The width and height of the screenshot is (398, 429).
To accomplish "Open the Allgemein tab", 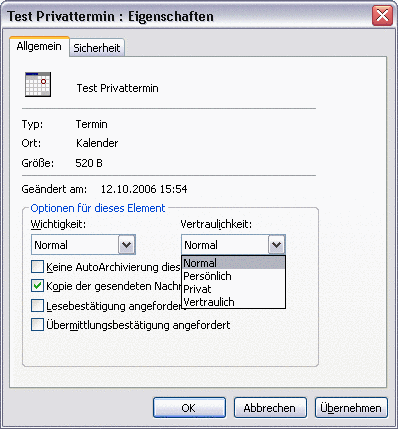I will 39,46.
